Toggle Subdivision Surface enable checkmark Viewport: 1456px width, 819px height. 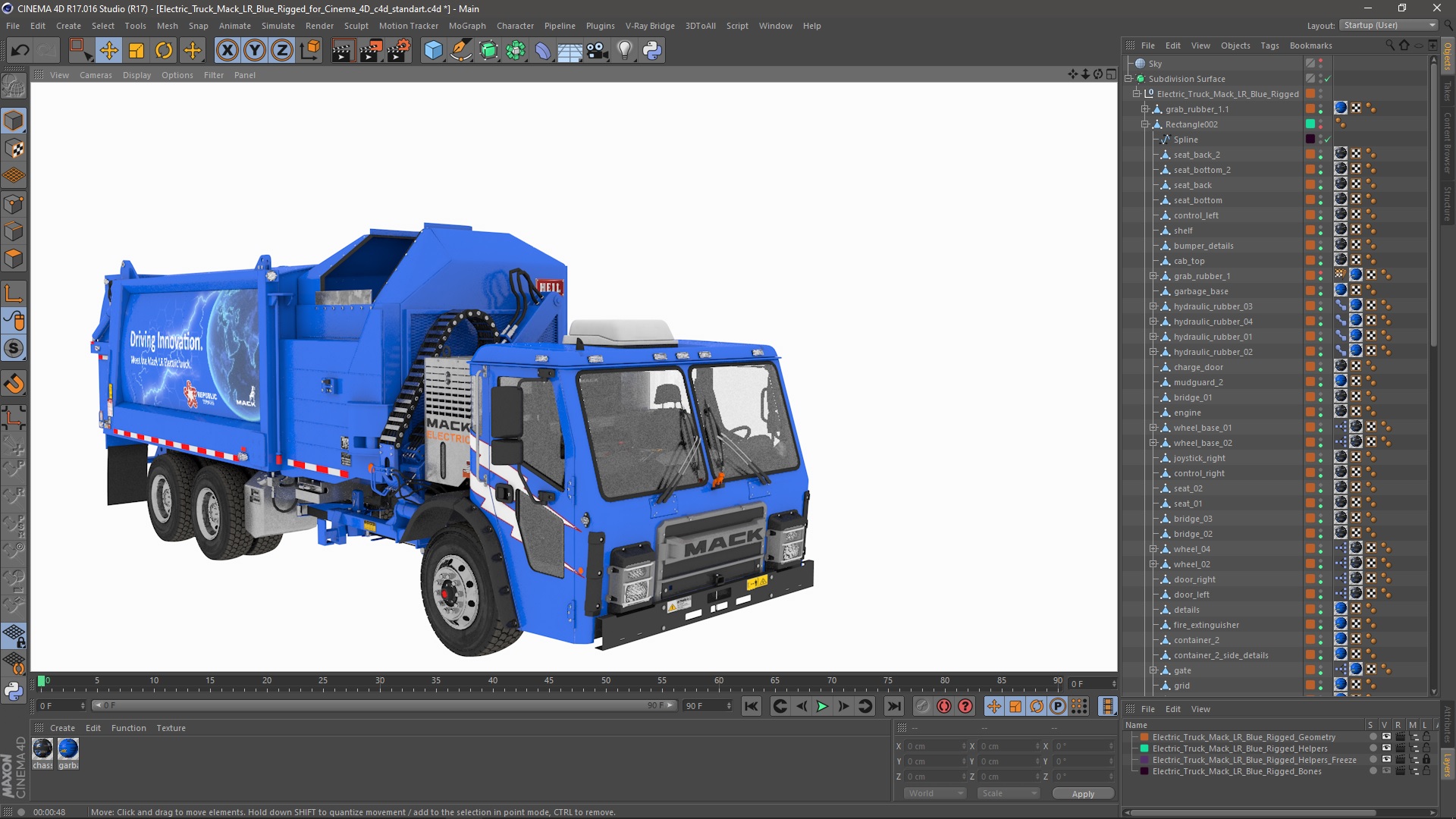(1328, 79)
